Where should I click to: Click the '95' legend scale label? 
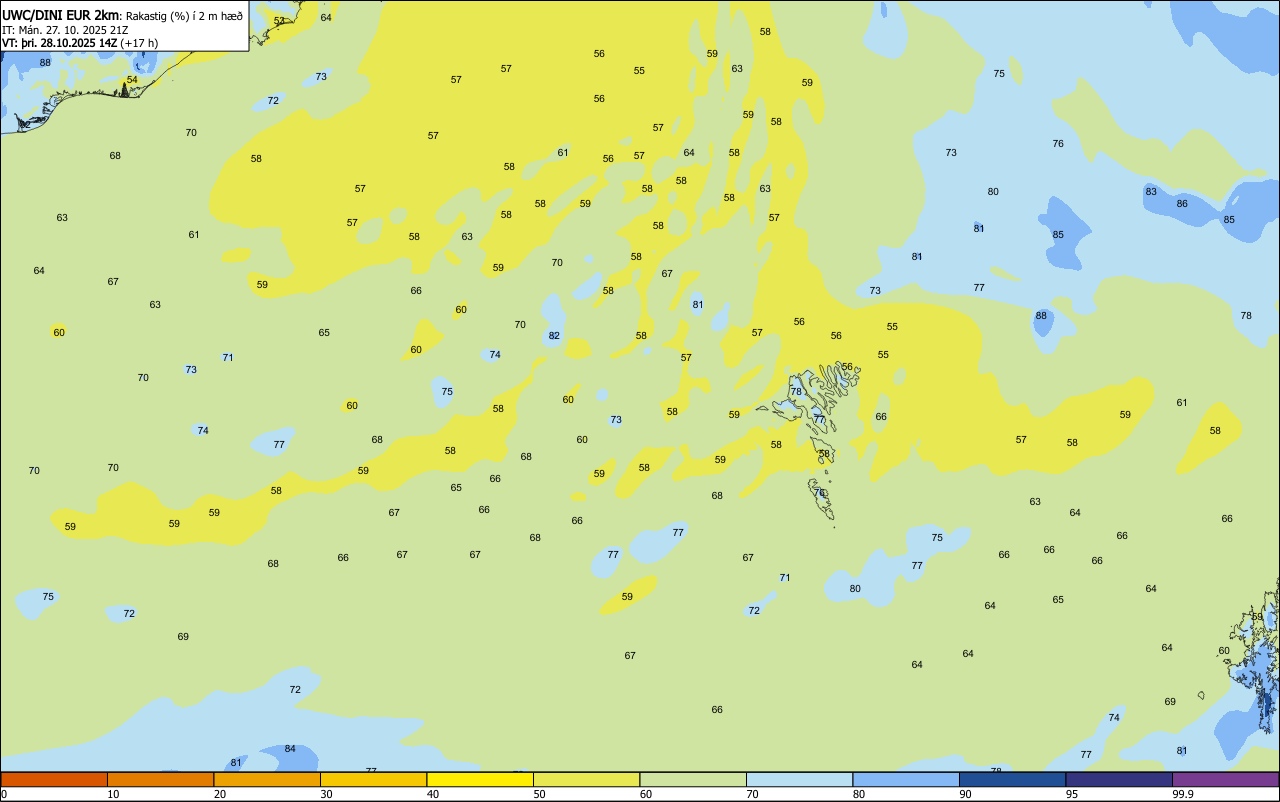1071,794
